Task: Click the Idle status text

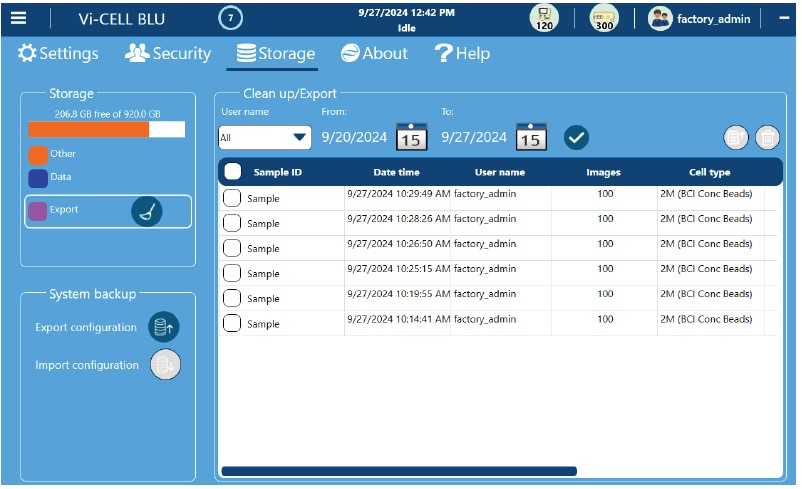Action: point(407,28)
